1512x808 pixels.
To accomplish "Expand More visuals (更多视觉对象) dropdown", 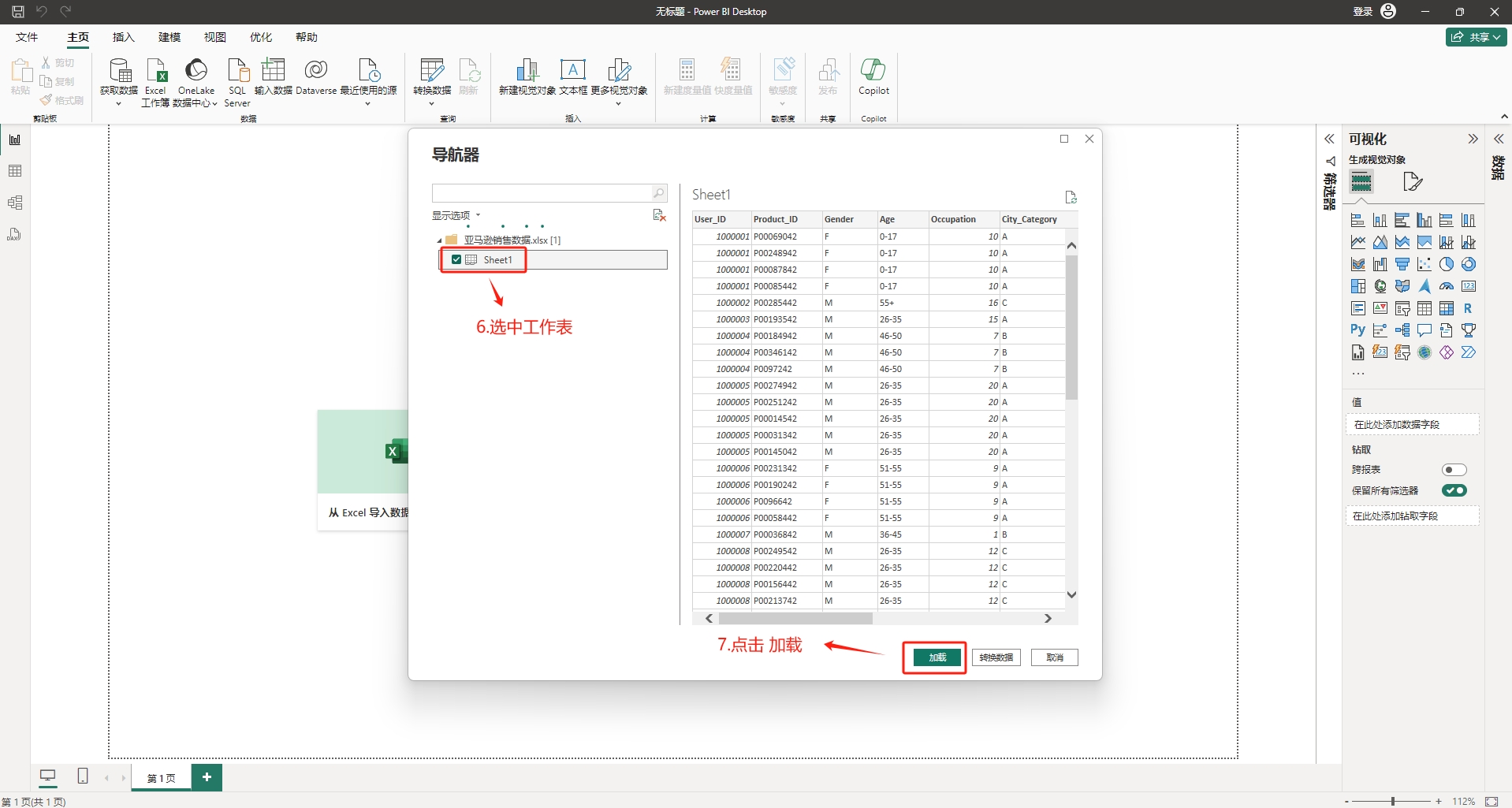I will coord(618,103).
